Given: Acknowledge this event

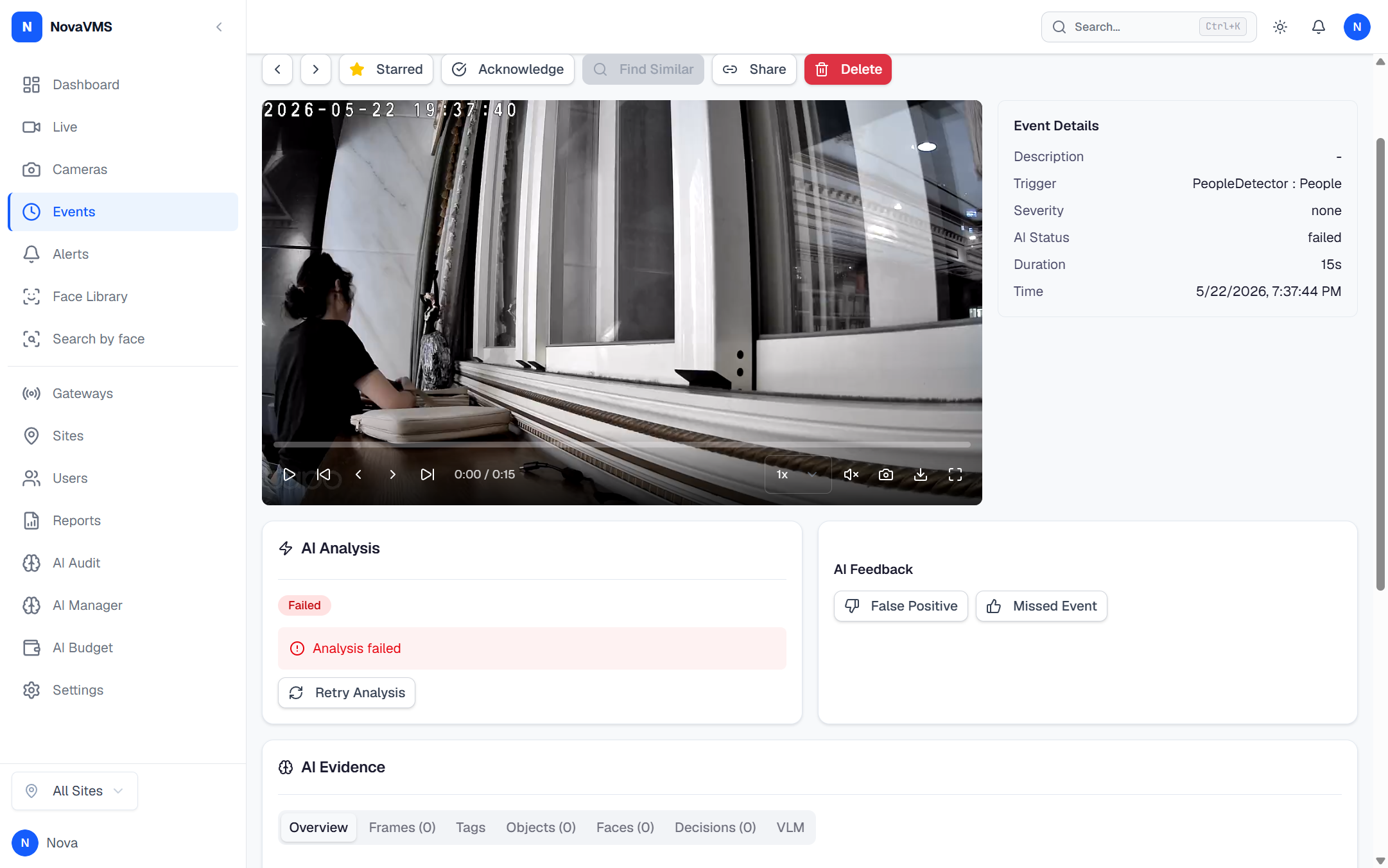Looking at the screenshot, I should (x=507, y=69).
